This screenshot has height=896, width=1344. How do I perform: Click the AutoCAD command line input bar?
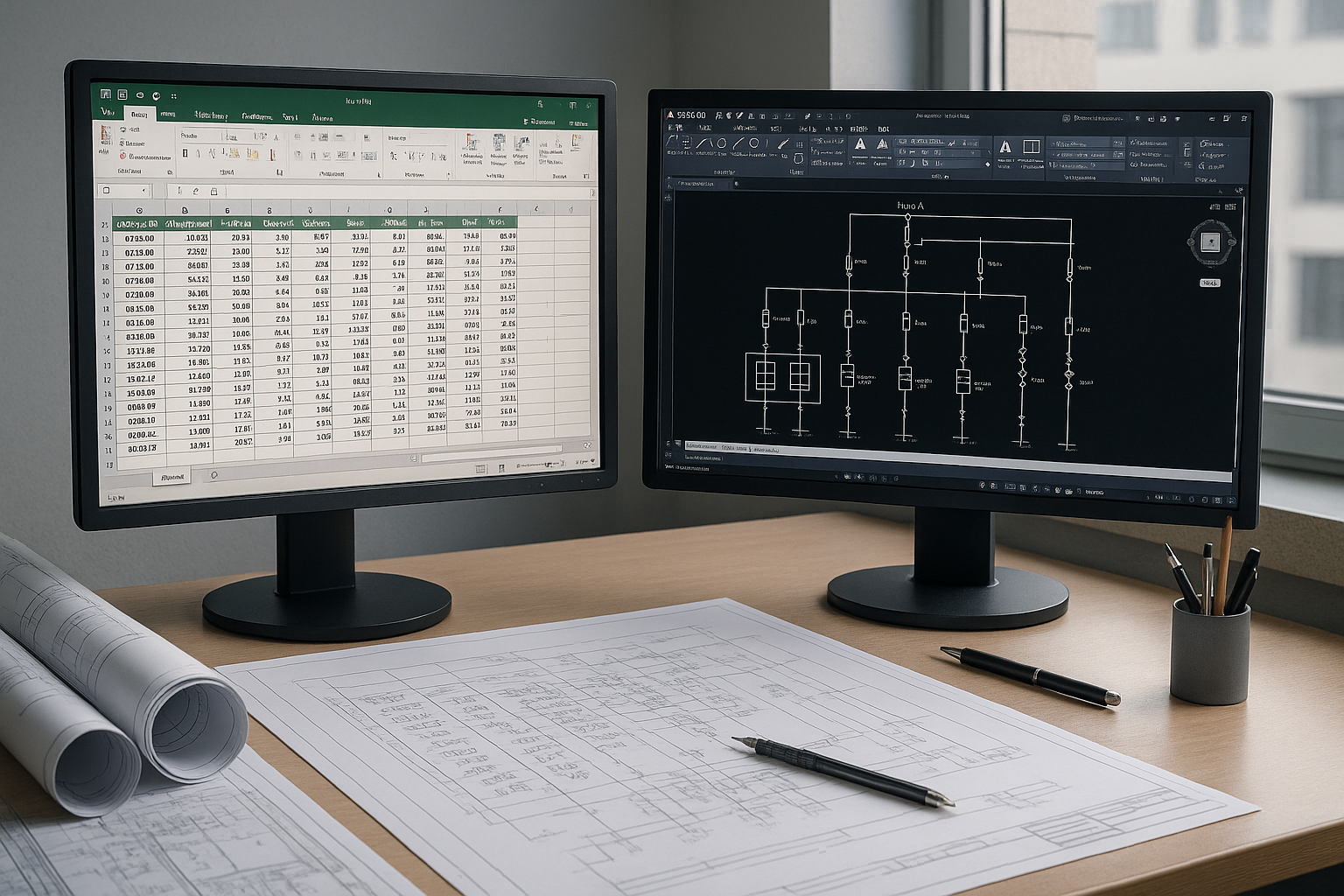[958, 462]
